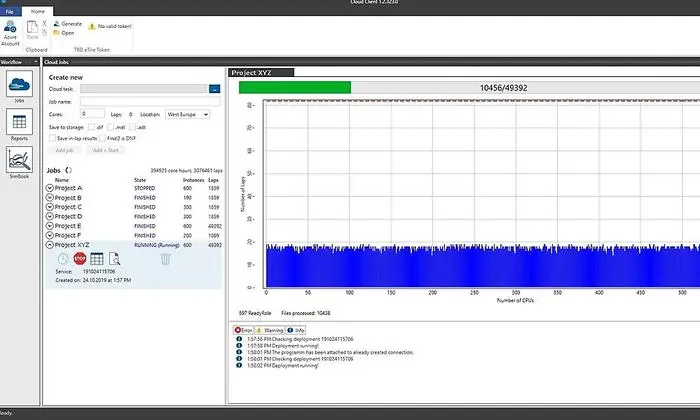The image size is (700, 420).
Task: Collapse the Project XYZ job entry
Action: click(x=50, y=245)
